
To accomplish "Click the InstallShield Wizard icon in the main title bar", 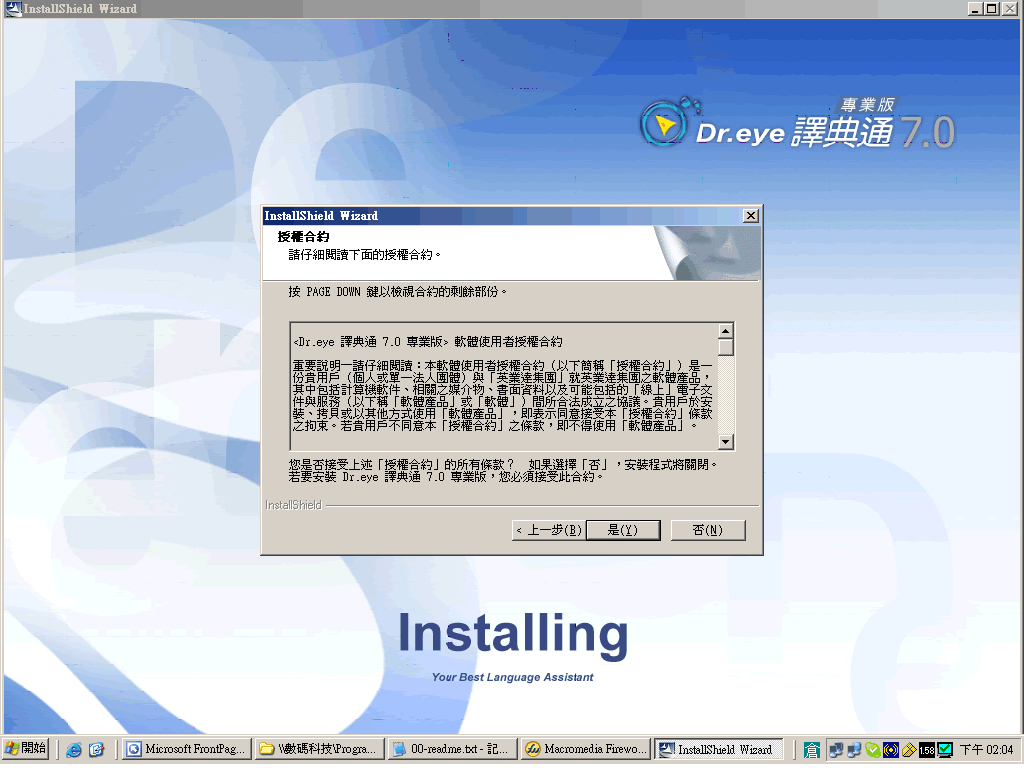I will 13,8.
